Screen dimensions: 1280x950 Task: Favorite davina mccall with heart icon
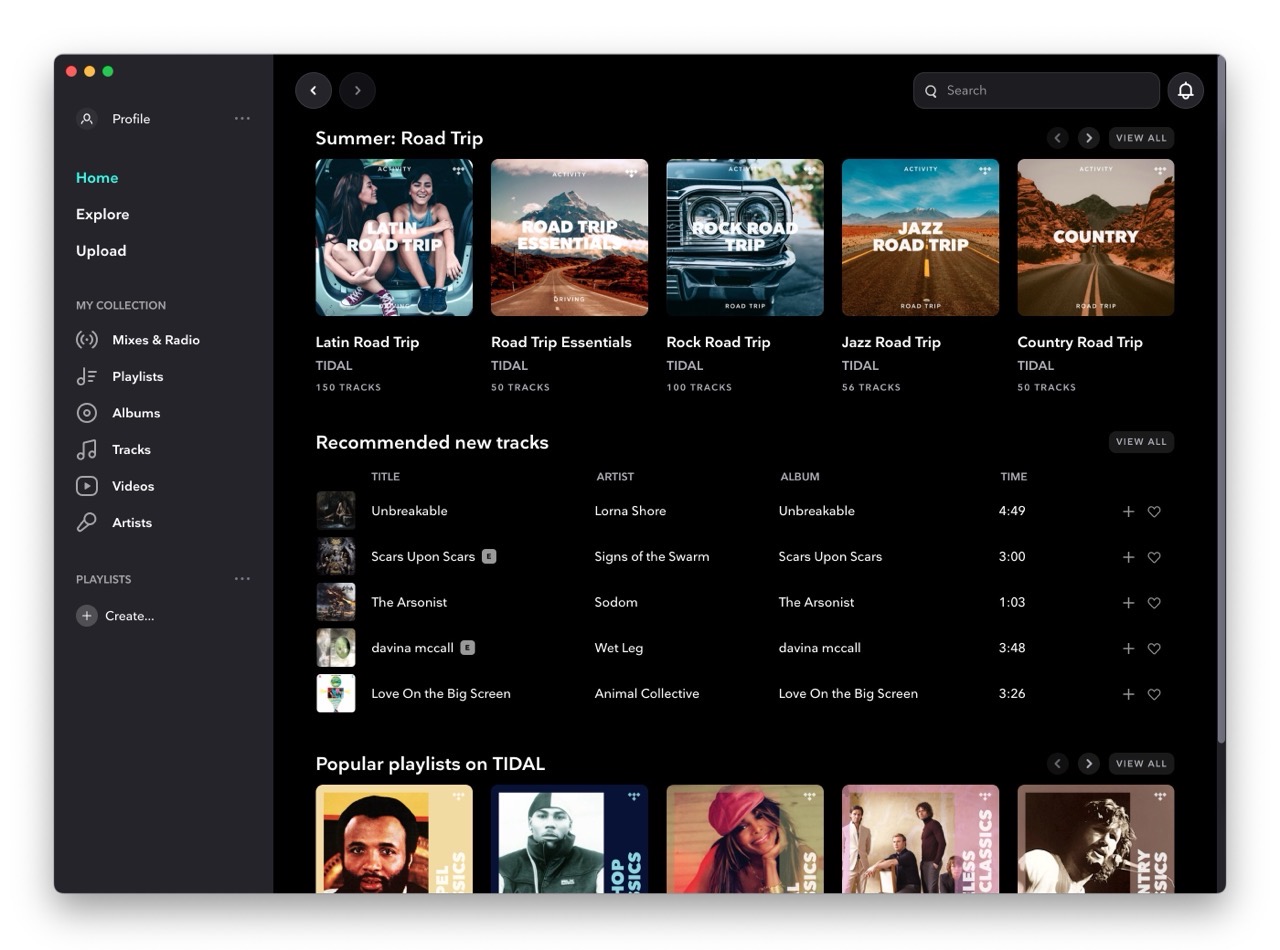click(1154, 648)
